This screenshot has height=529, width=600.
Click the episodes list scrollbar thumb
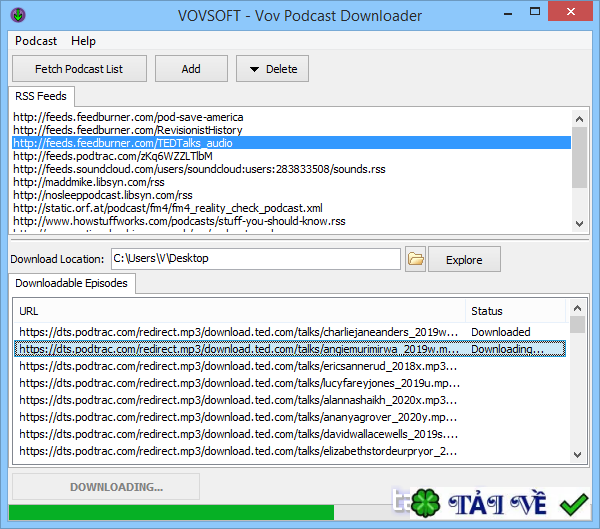pos(577,325)
